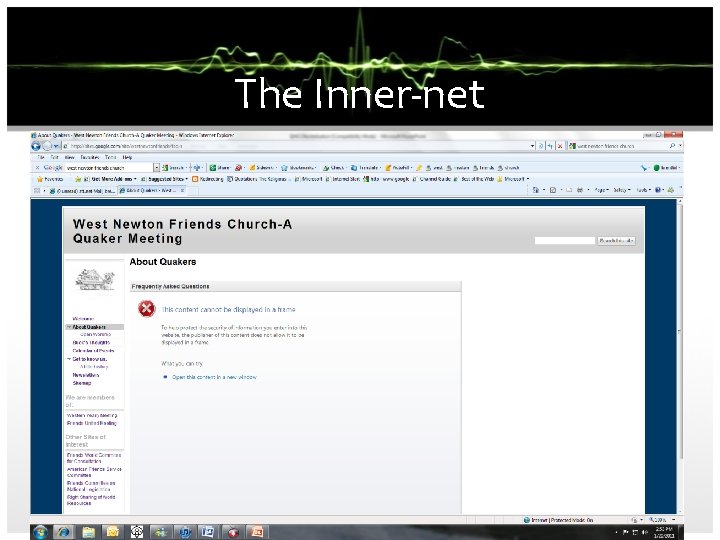Viewport: 720px width, 540px height.
Task: Click the Internet Start favorites bar link
Action: click(x=343, y=179)
